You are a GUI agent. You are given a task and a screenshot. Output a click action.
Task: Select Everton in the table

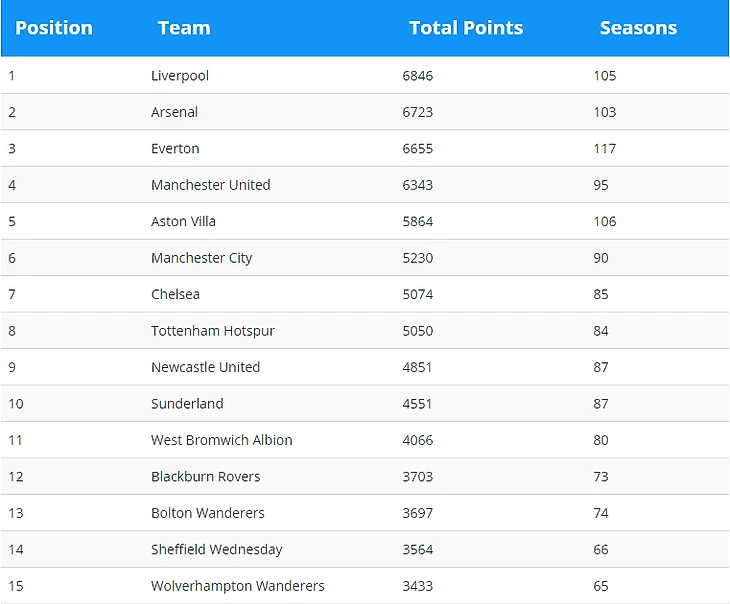click(x=175, y=149)
